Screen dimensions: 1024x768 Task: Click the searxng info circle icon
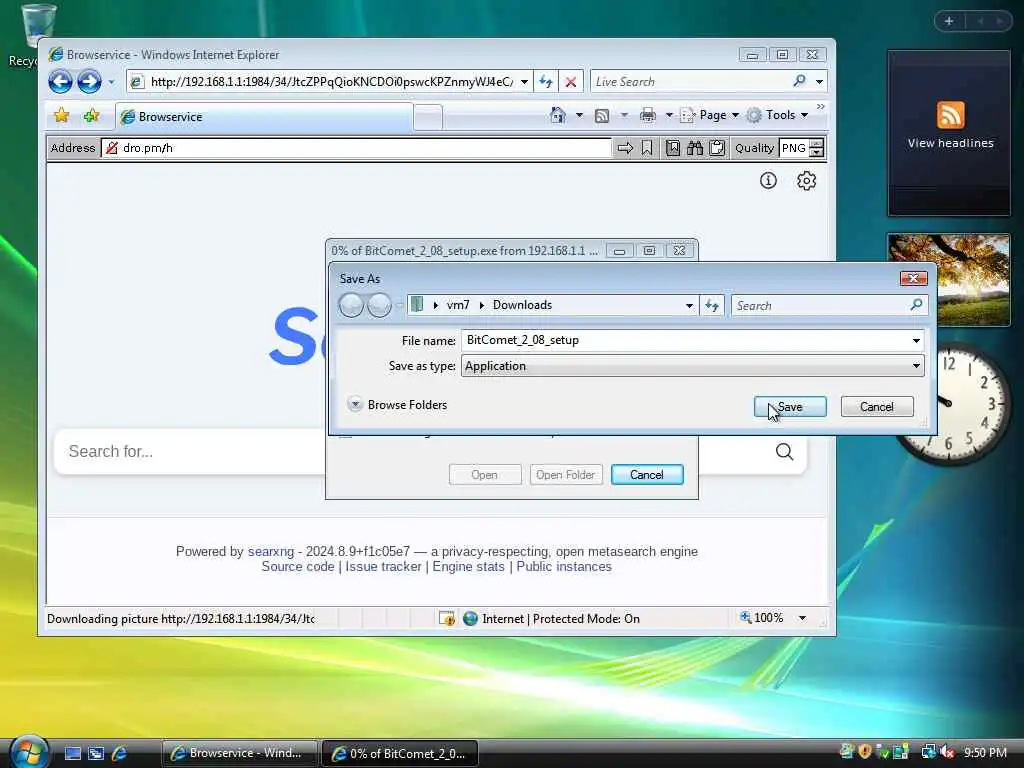[768, 180]
